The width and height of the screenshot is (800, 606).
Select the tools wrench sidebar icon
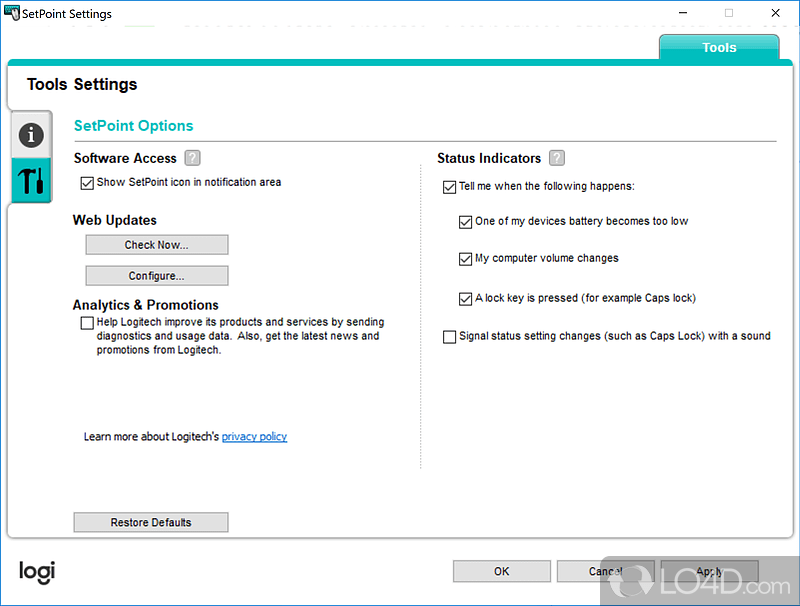click(31, 181)
